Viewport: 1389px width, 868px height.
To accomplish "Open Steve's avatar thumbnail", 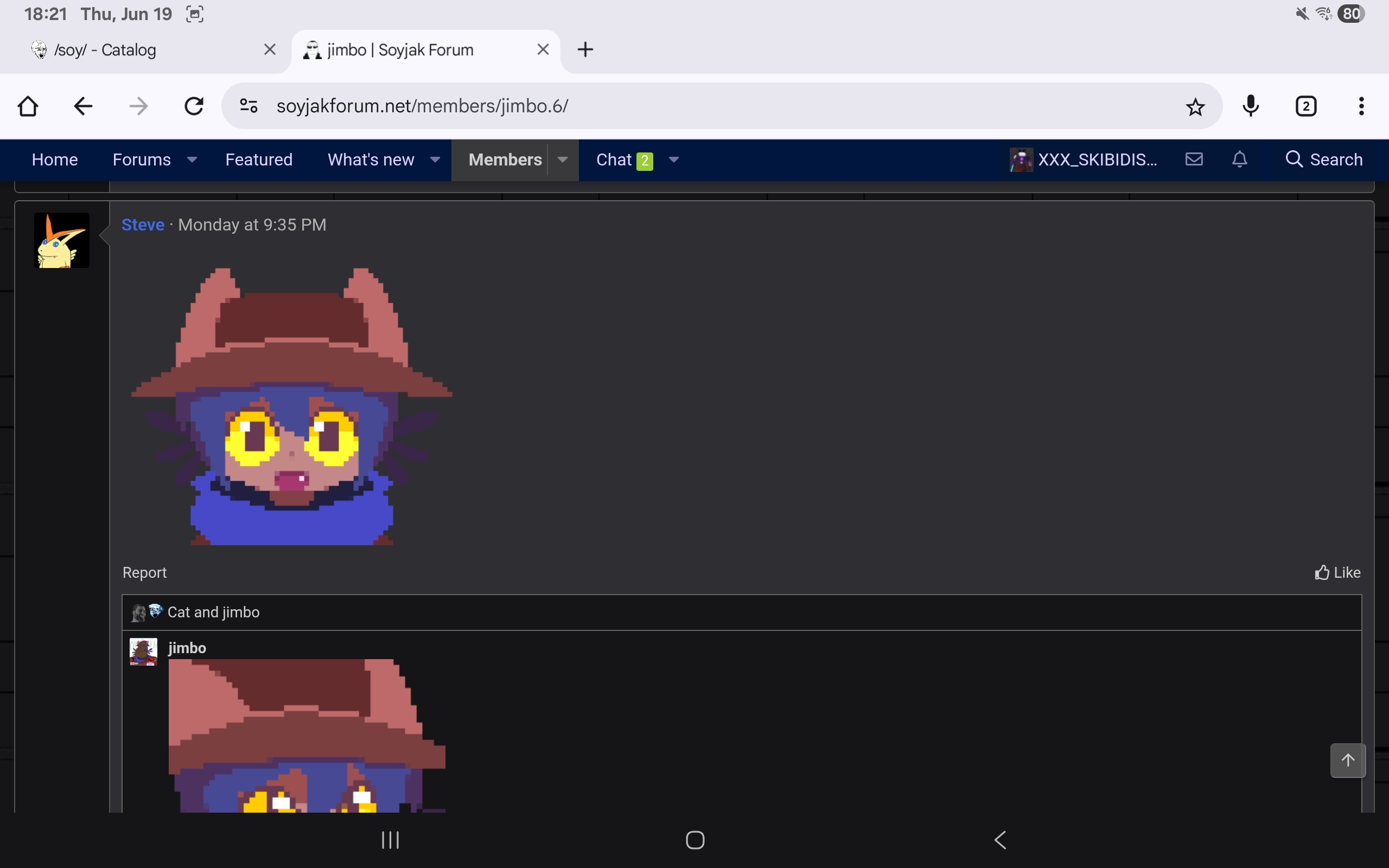I will click(62, 240).
